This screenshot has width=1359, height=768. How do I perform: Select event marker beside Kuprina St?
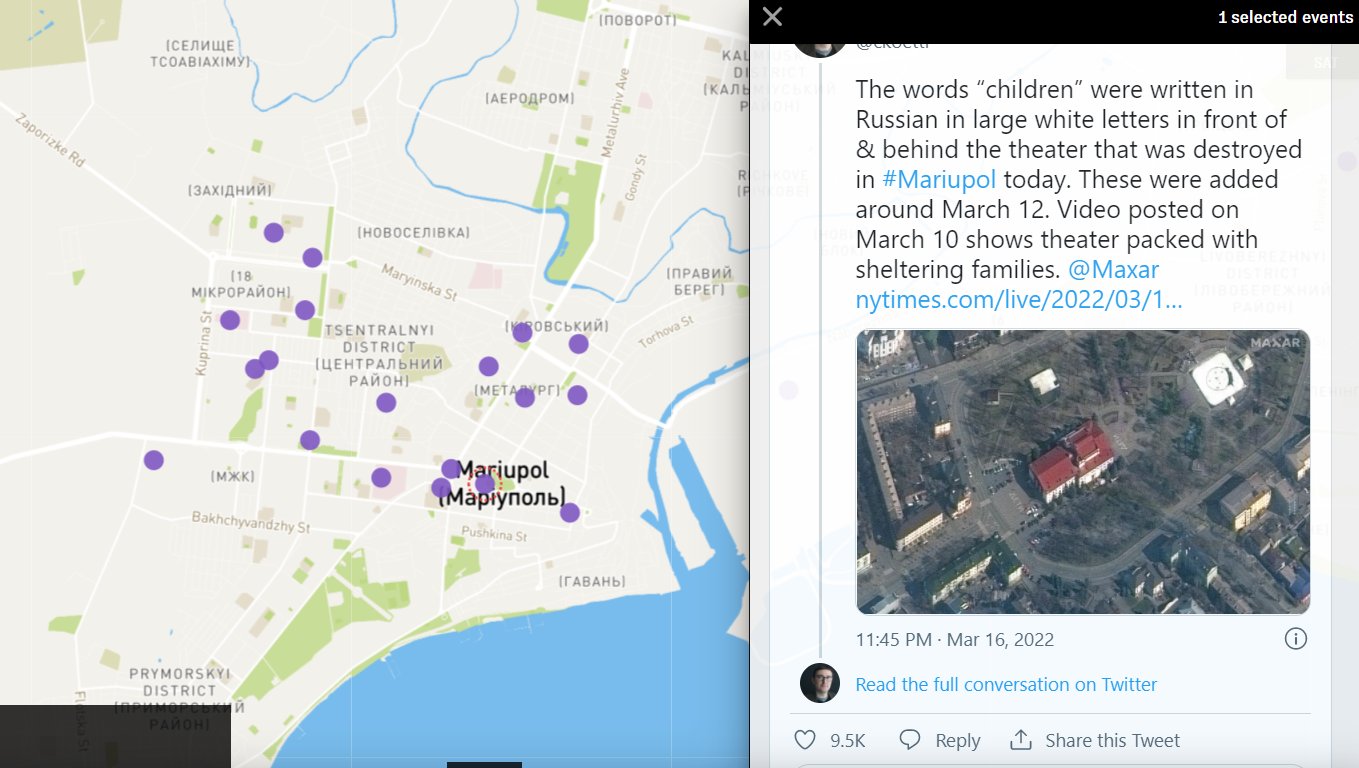click(x=230, y=320)
